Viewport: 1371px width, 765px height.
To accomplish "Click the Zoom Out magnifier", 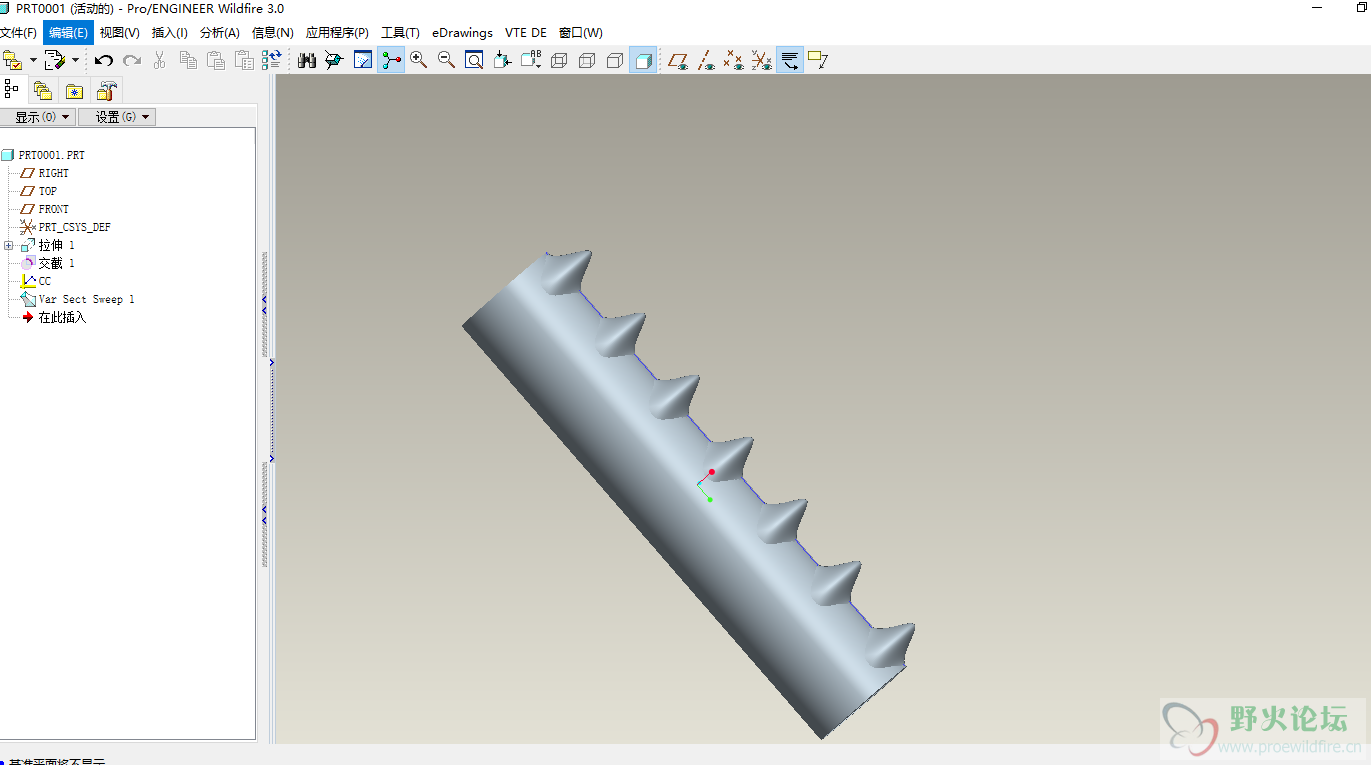I will [x=446, y=61].
